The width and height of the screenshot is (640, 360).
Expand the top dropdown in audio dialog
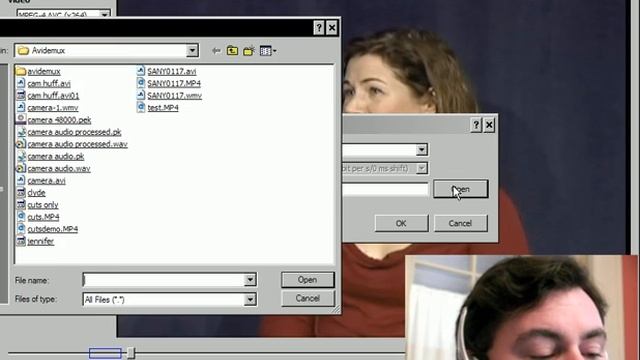pos(422,150)
